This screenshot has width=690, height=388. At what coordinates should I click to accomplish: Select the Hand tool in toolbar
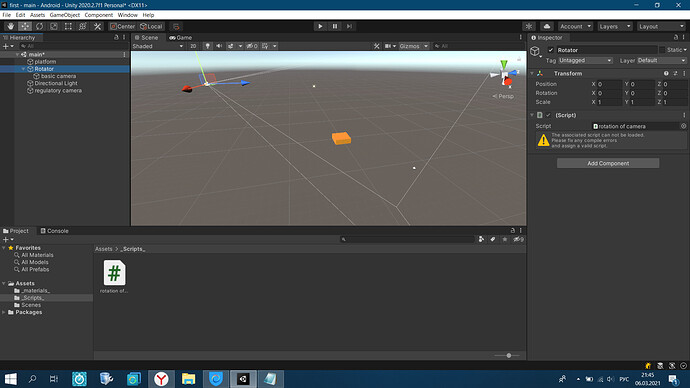click(10, 26)
